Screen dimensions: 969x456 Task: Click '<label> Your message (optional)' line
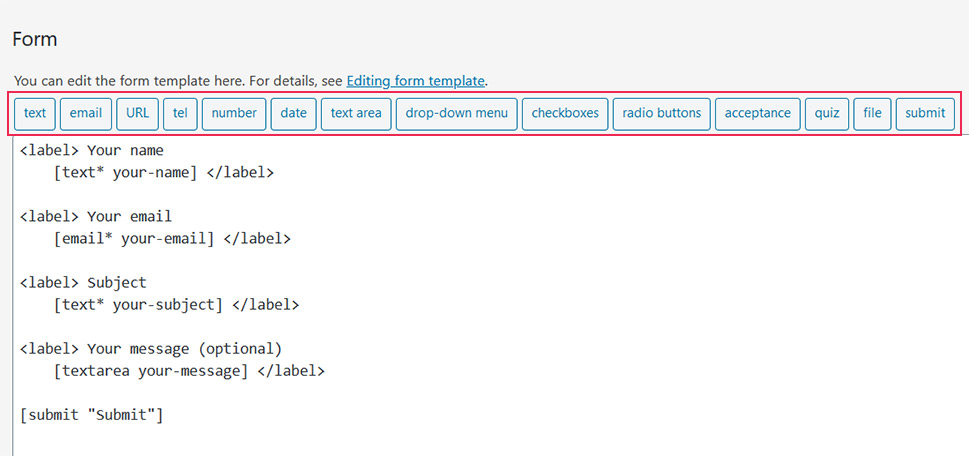[x=151, y=348]
